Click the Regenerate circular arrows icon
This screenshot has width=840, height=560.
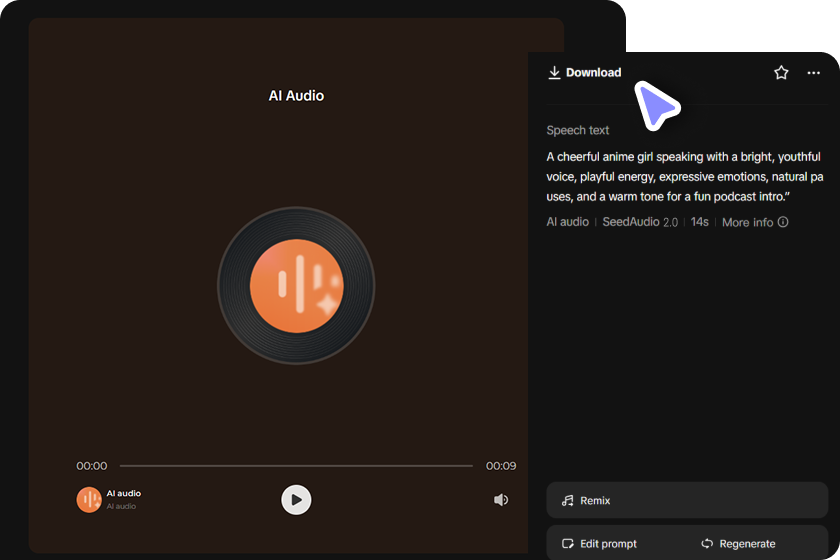pyautogui.click(x=707, y=543)
